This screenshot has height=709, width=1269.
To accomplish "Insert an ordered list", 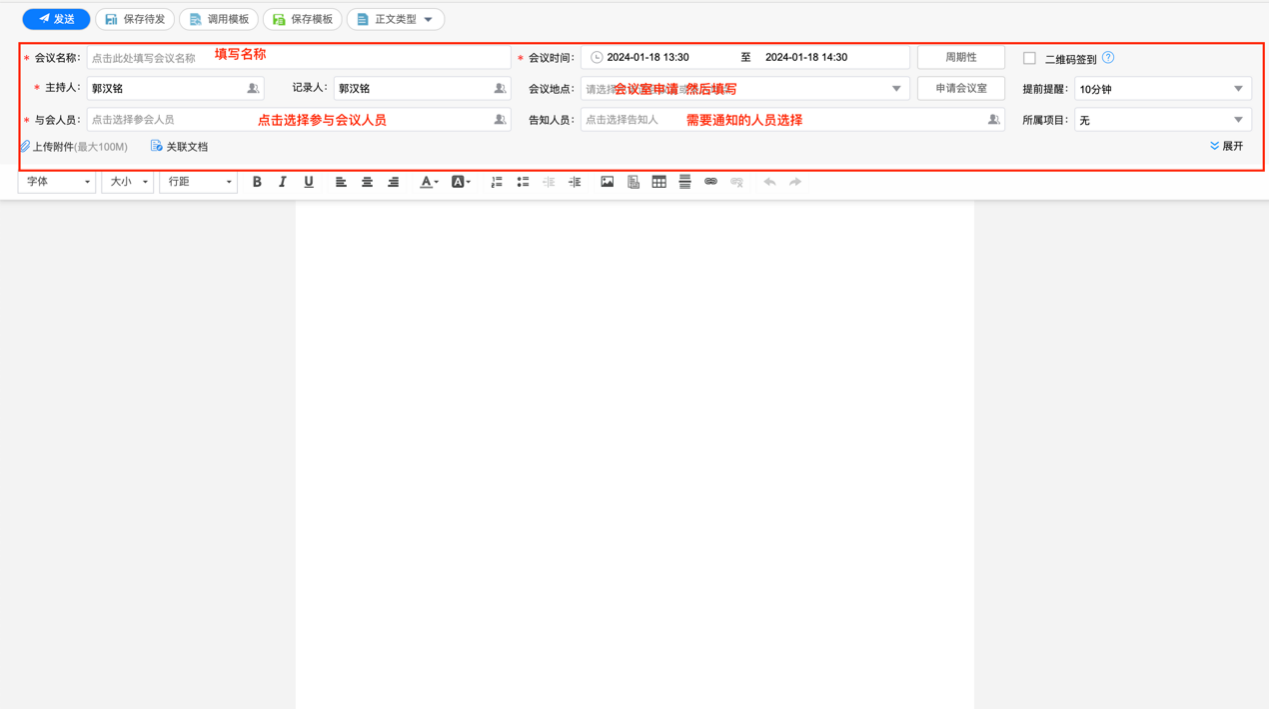I will coord(496,181).
